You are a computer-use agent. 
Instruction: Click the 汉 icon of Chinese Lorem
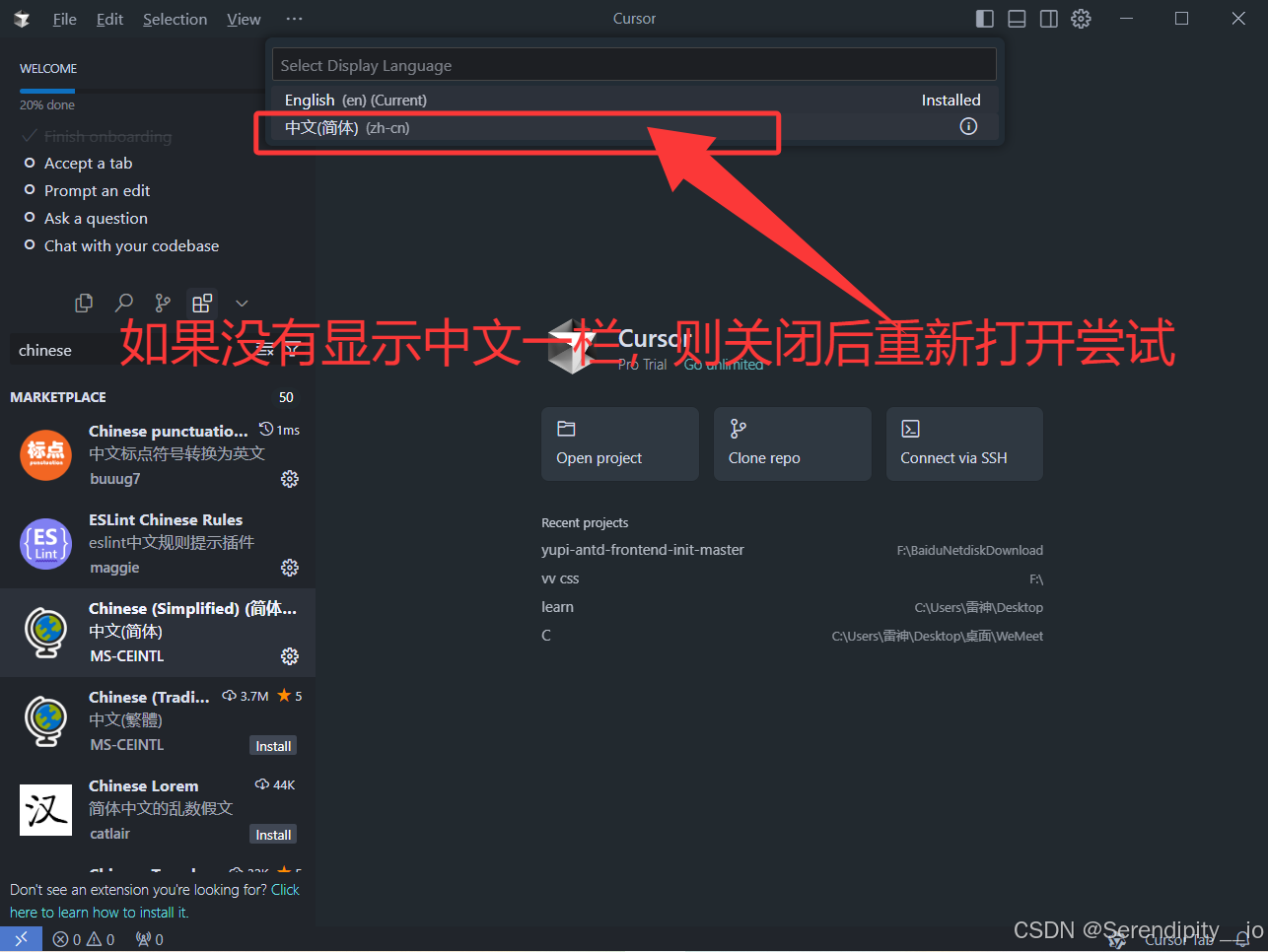click(46, 810)
